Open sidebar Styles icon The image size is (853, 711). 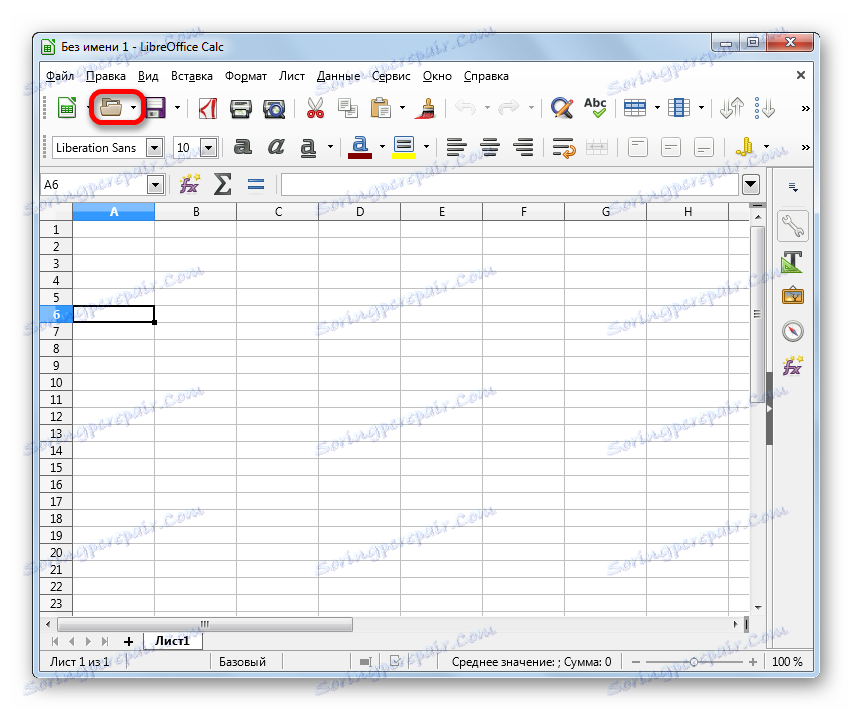click(792, 262)
